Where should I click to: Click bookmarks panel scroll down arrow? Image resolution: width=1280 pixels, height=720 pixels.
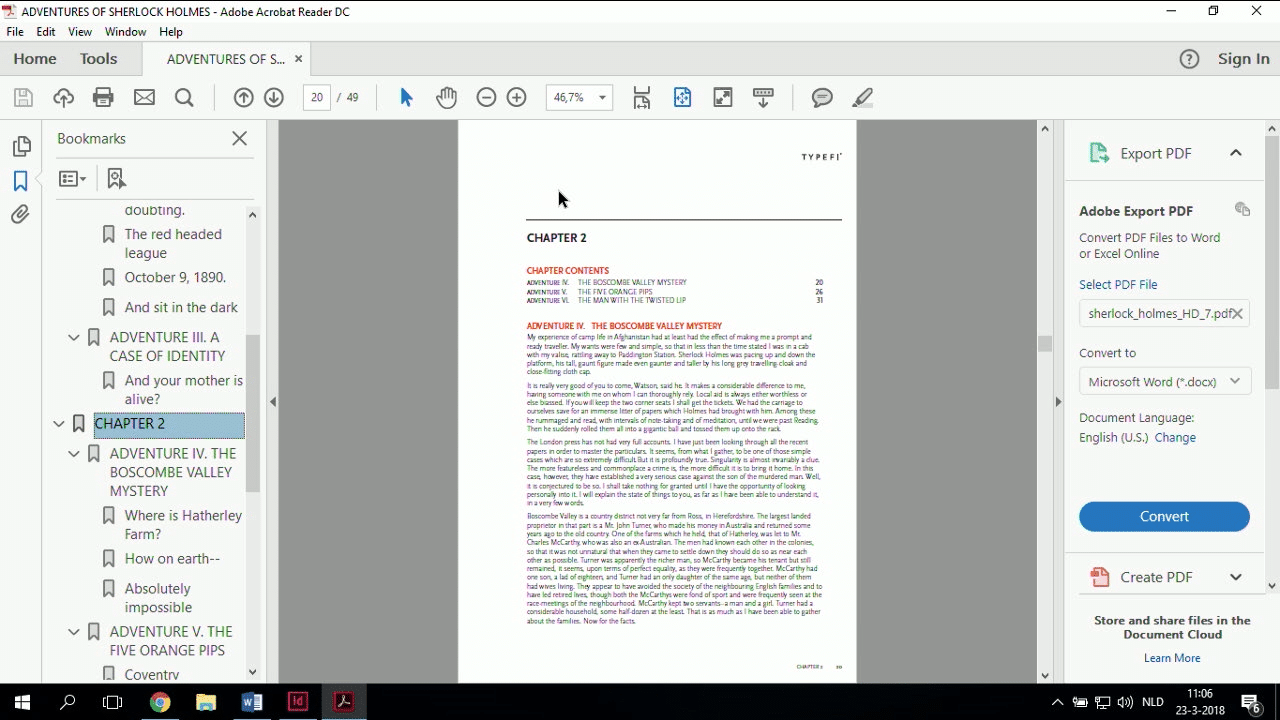click(x=252, y=673)
